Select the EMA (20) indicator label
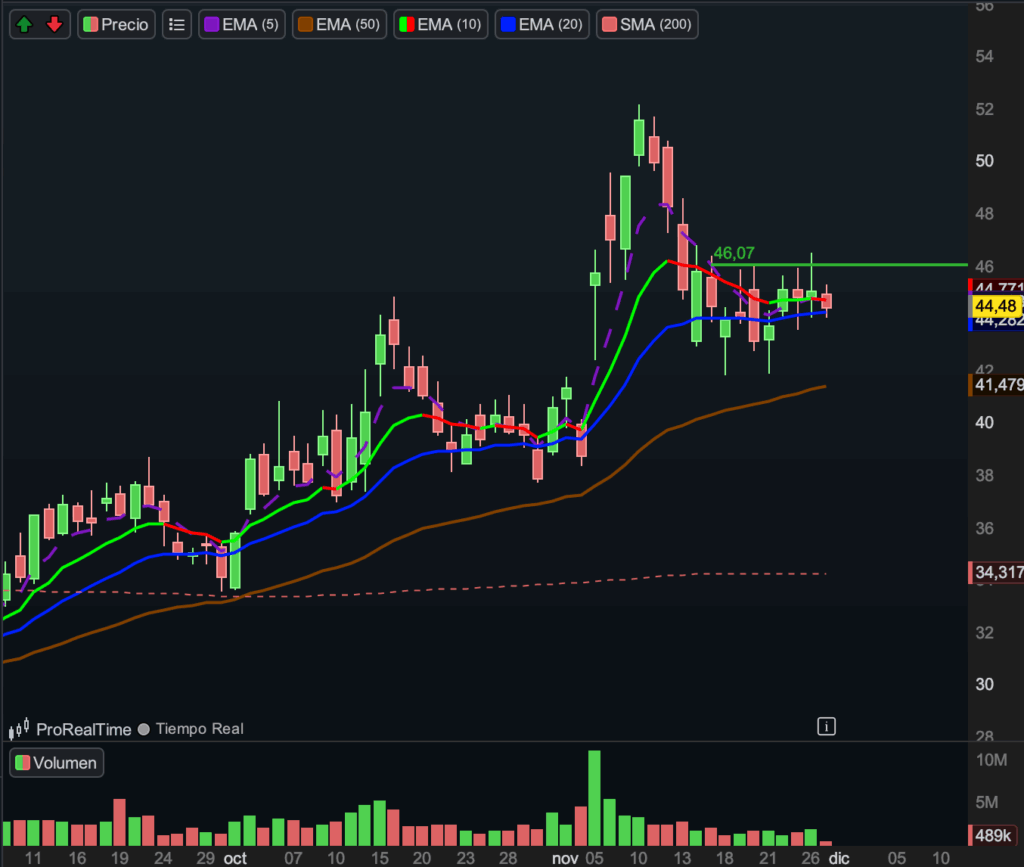 pos(542,24)
